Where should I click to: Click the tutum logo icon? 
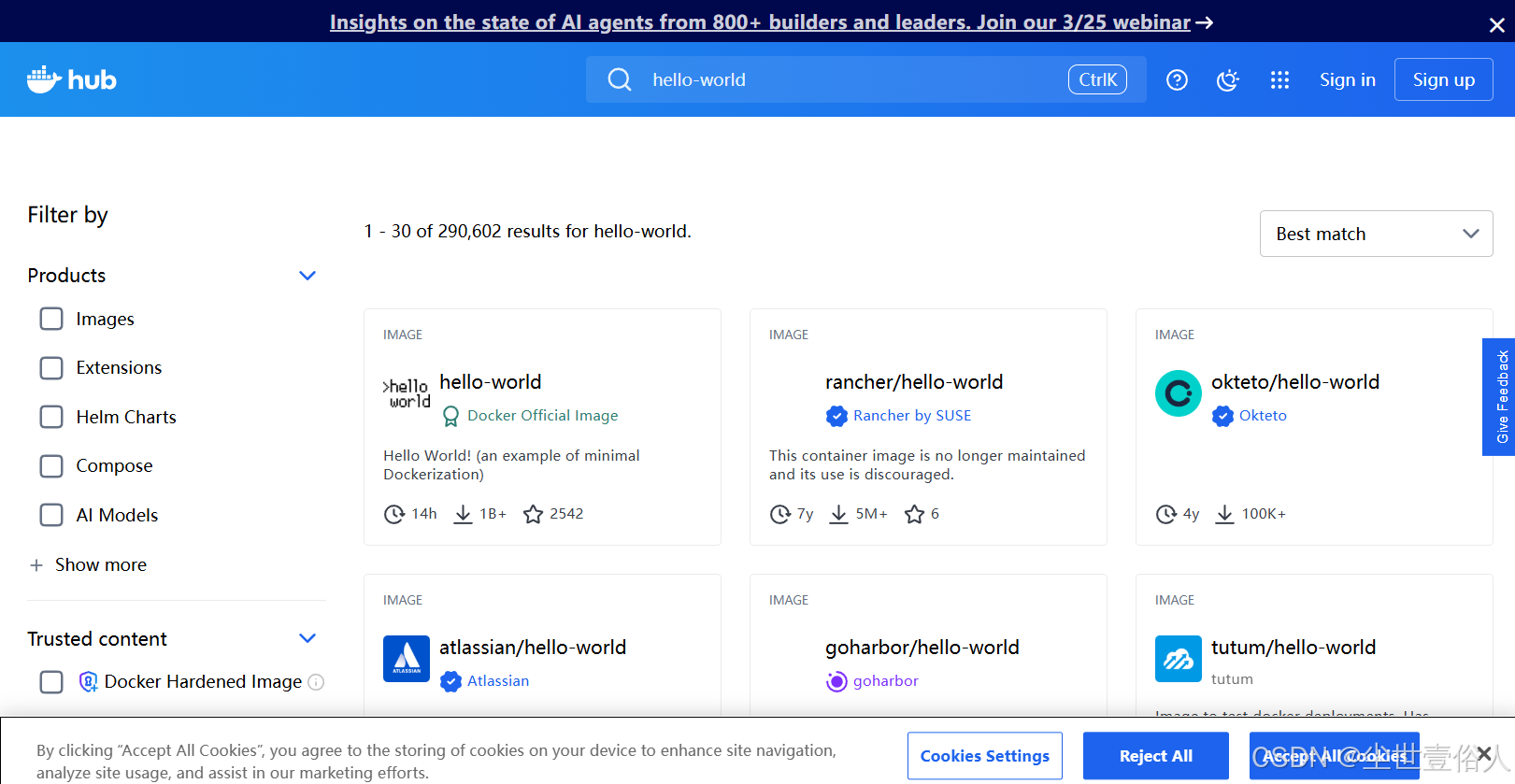click(1179, 659)
